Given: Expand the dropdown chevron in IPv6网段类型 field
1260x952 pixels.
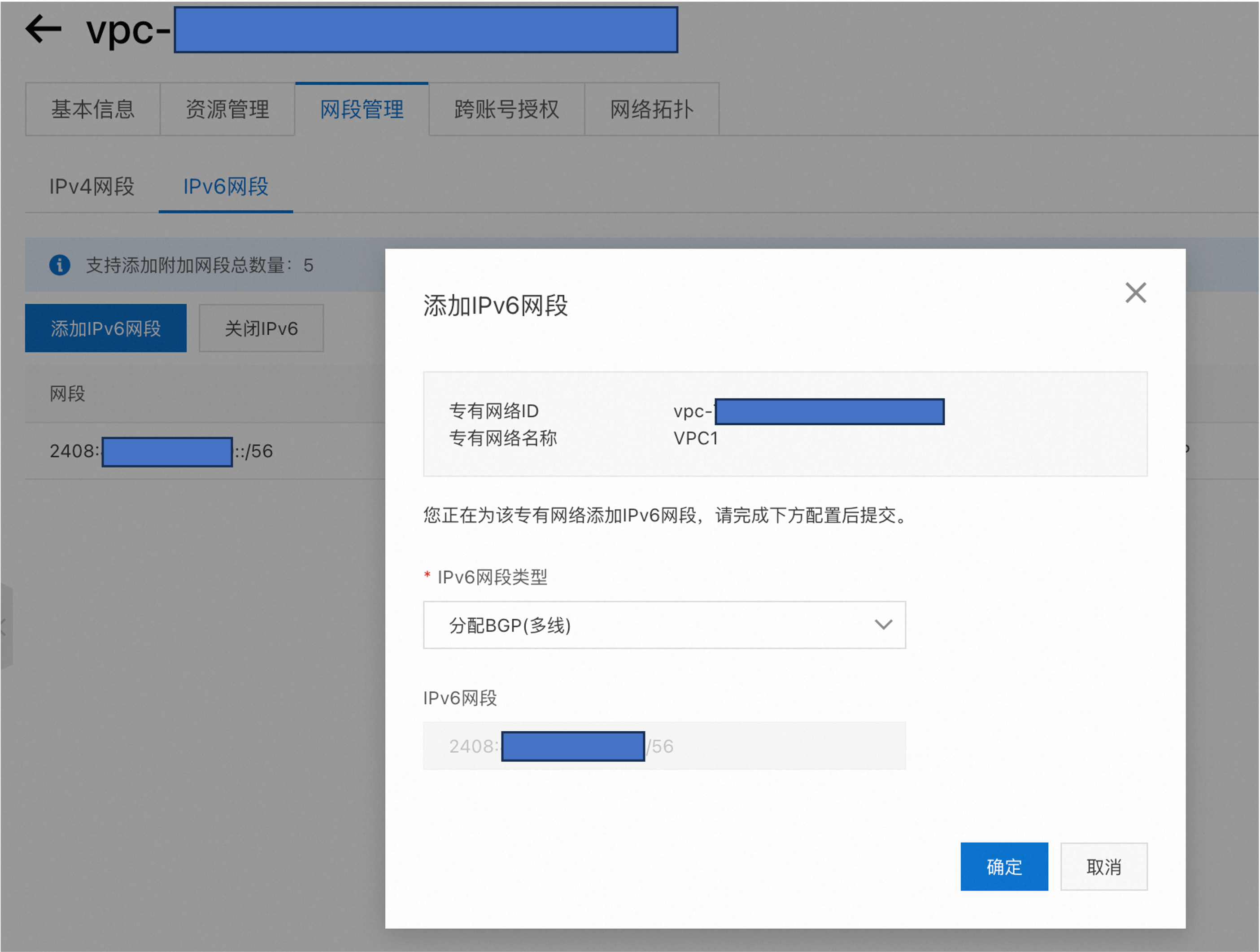Looking at the screenshot, I should pos(883,625).
